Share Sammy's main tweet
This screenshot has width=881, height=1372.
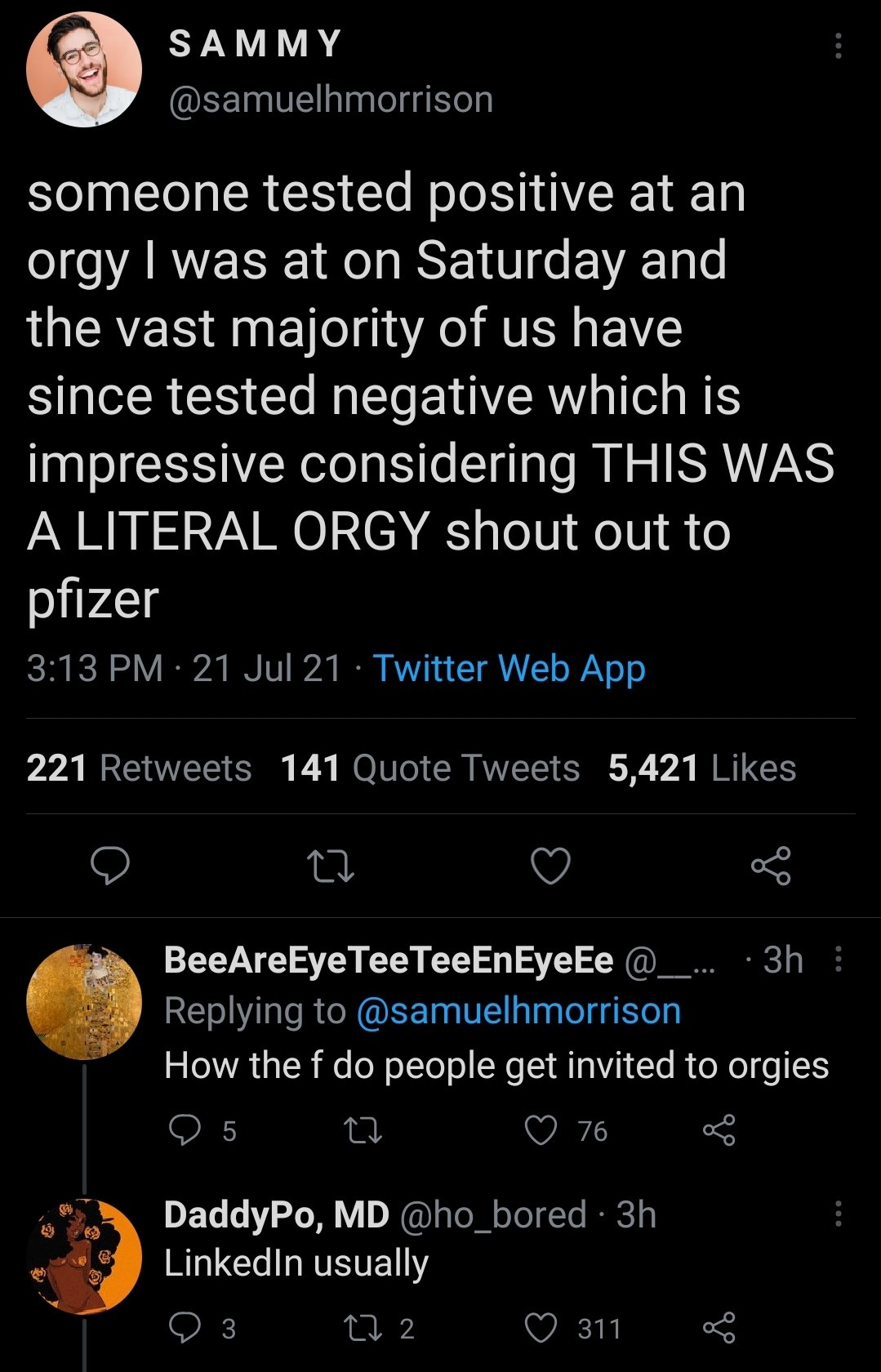[x=771, y=866]
